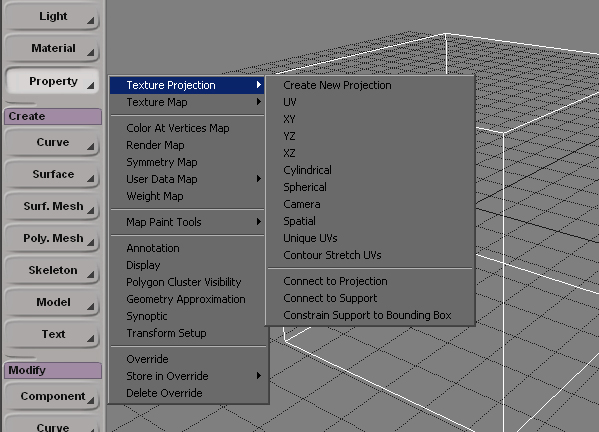This screenshot has height=432, width=599.
Task: Choose Synoptic property
Action: coord(187,316)
